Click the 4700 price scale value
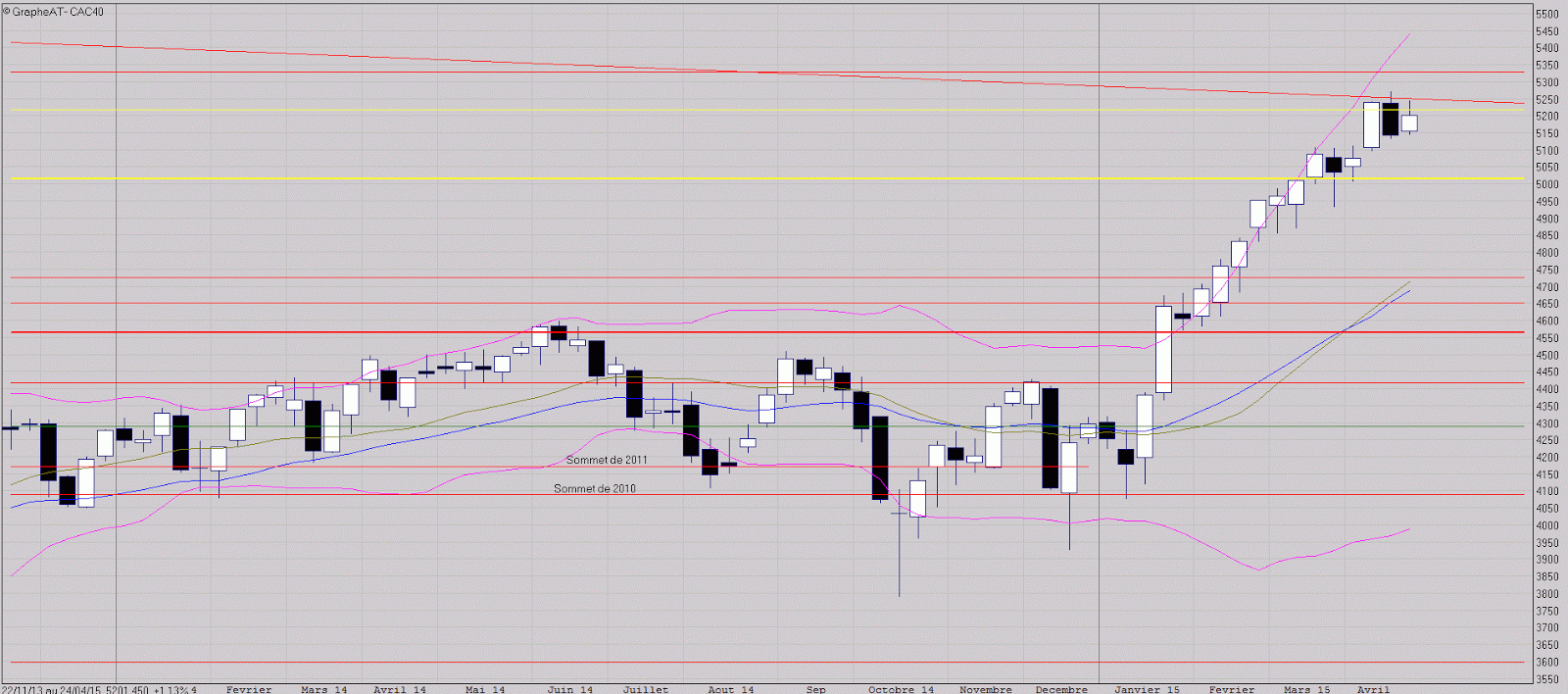The height and width of the screenshot is (694, 1568). coord(1547,287)
